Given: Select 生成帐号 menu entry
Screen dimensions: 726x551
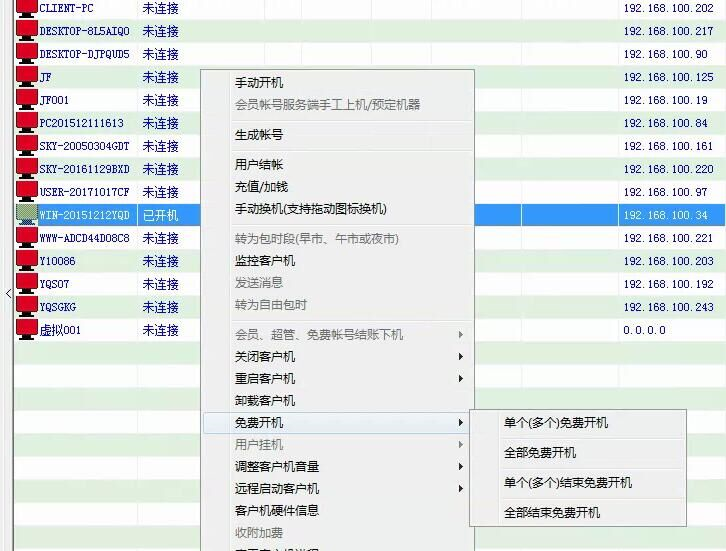Looking at the screenshot, I should click(259, 135).
